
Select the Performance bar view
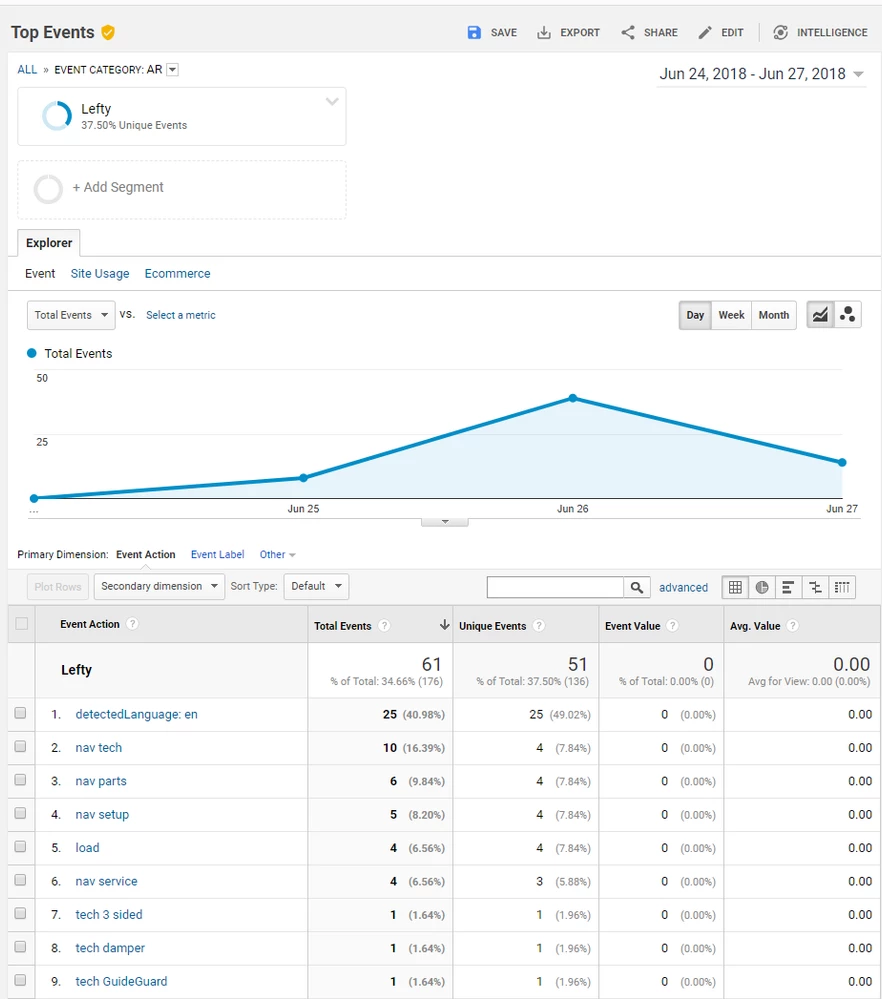[x=788, y=587]
